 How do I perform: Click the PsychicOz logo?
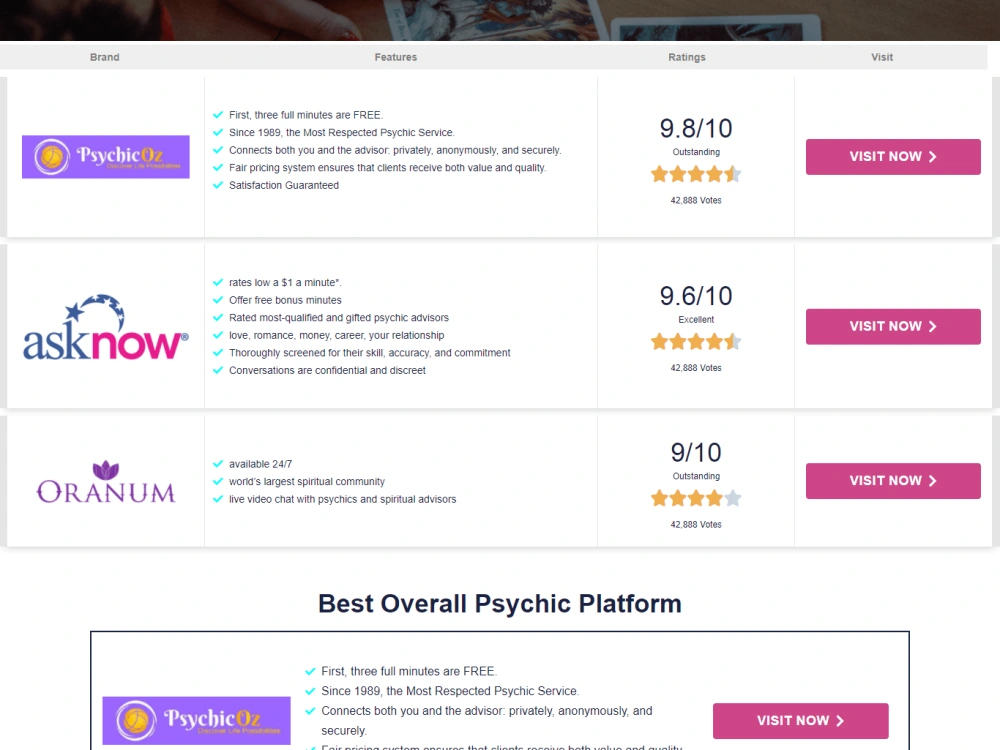(x=105, y=156)
